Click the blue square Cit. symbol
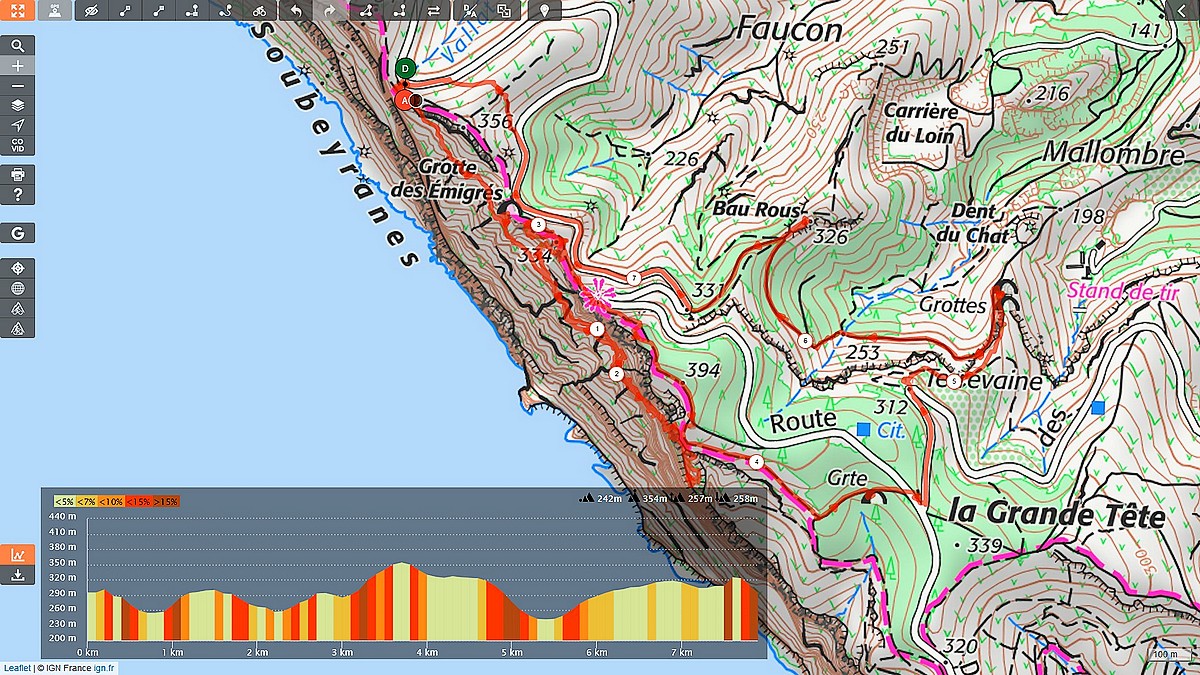The image size is (1200, 675). (864, 429)
